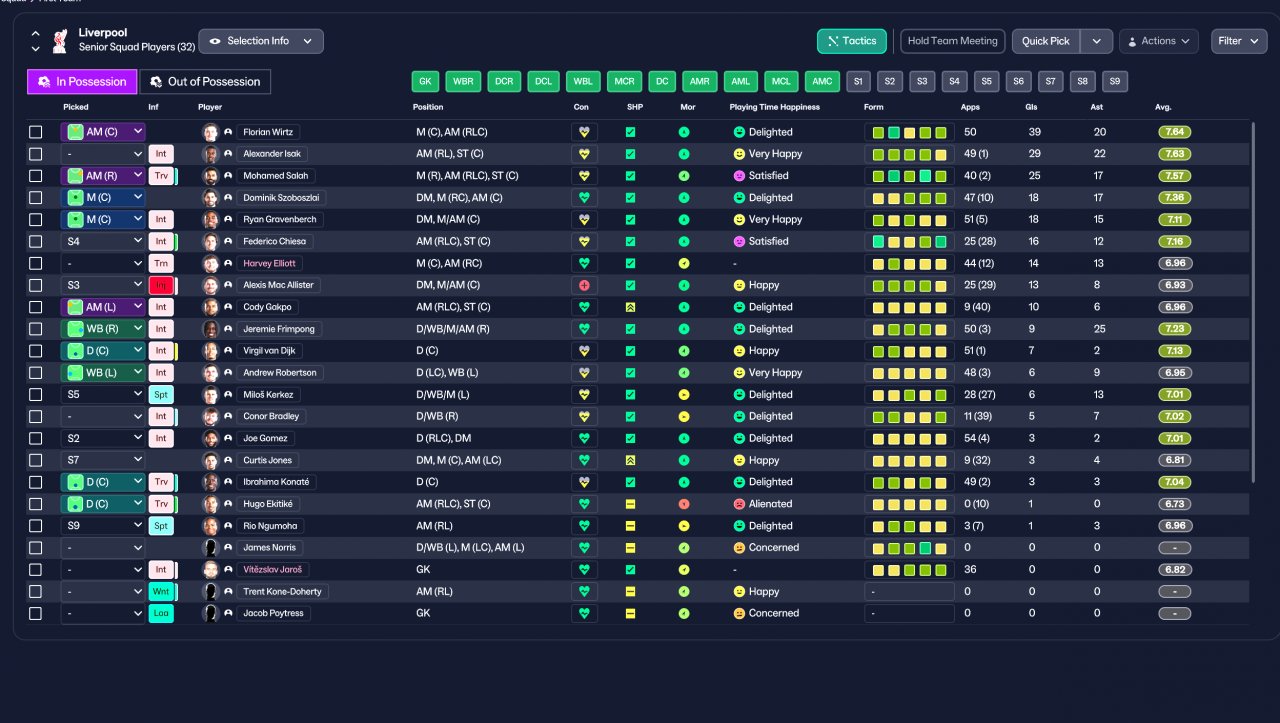Open the Quick Pick arrow dropdown
1280x723 pixels.
1097,41
